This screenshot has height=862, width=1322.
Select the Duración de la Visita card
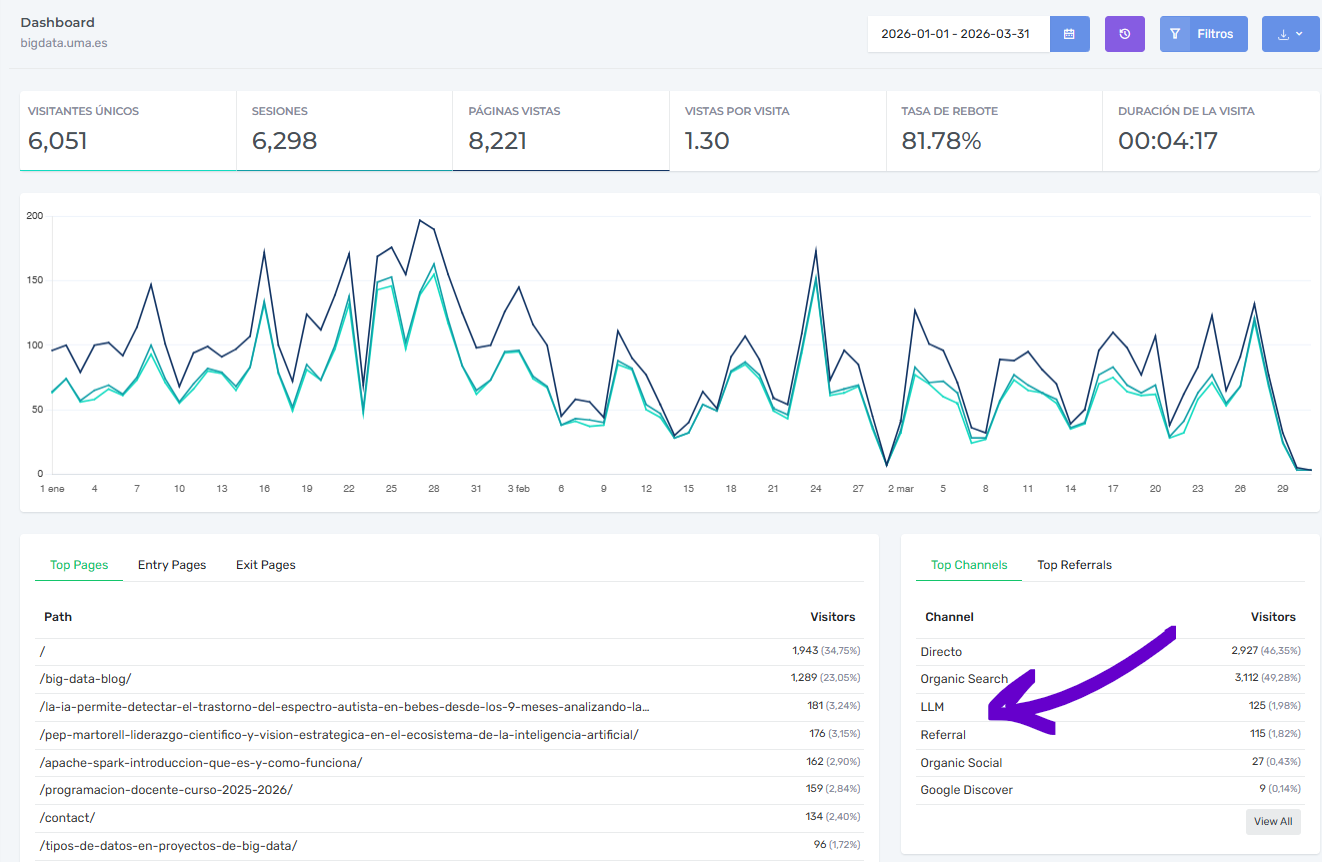(1211, 131)
